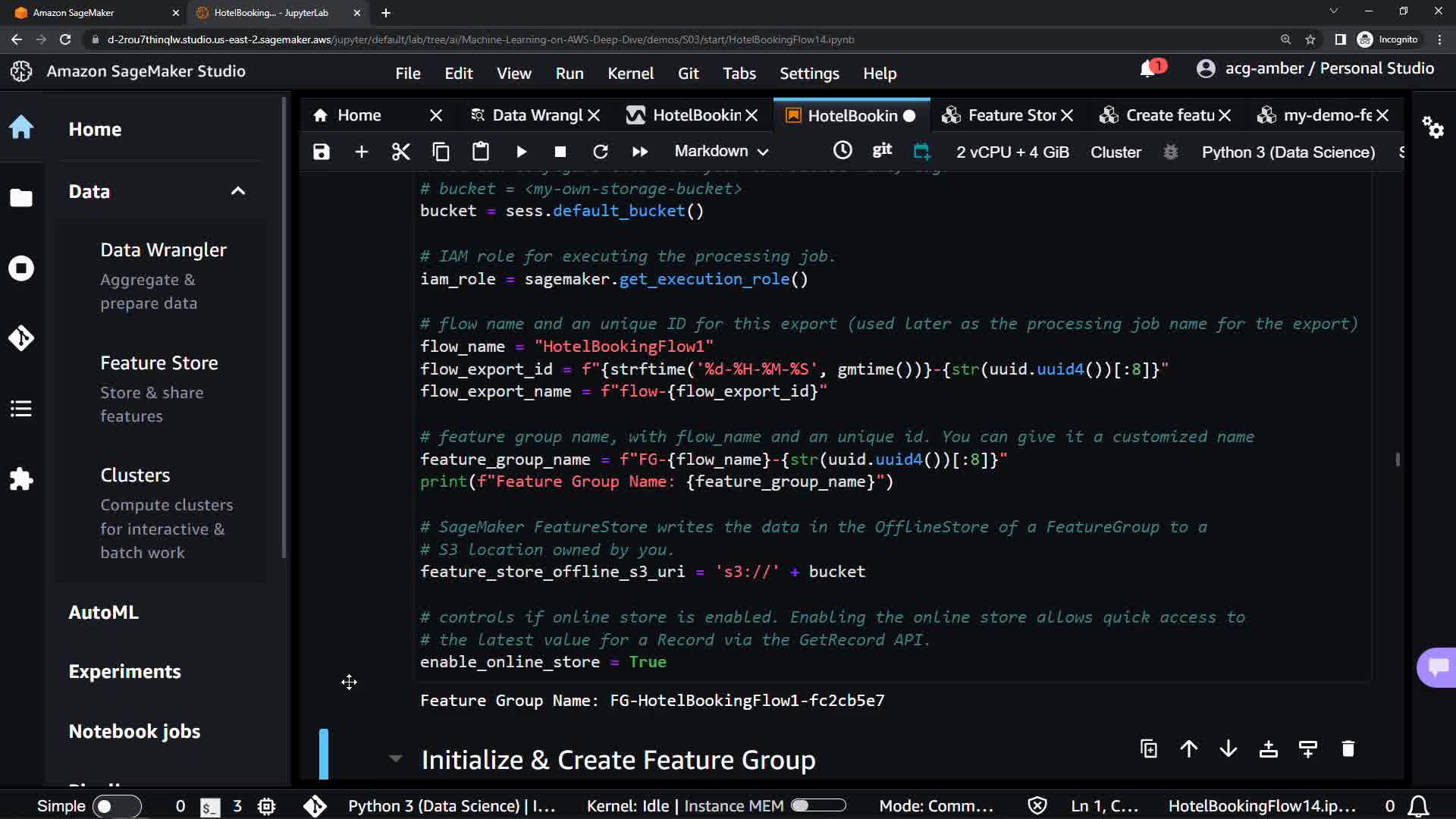Restart the kernel with the circular arrow icon

[600, 152]
